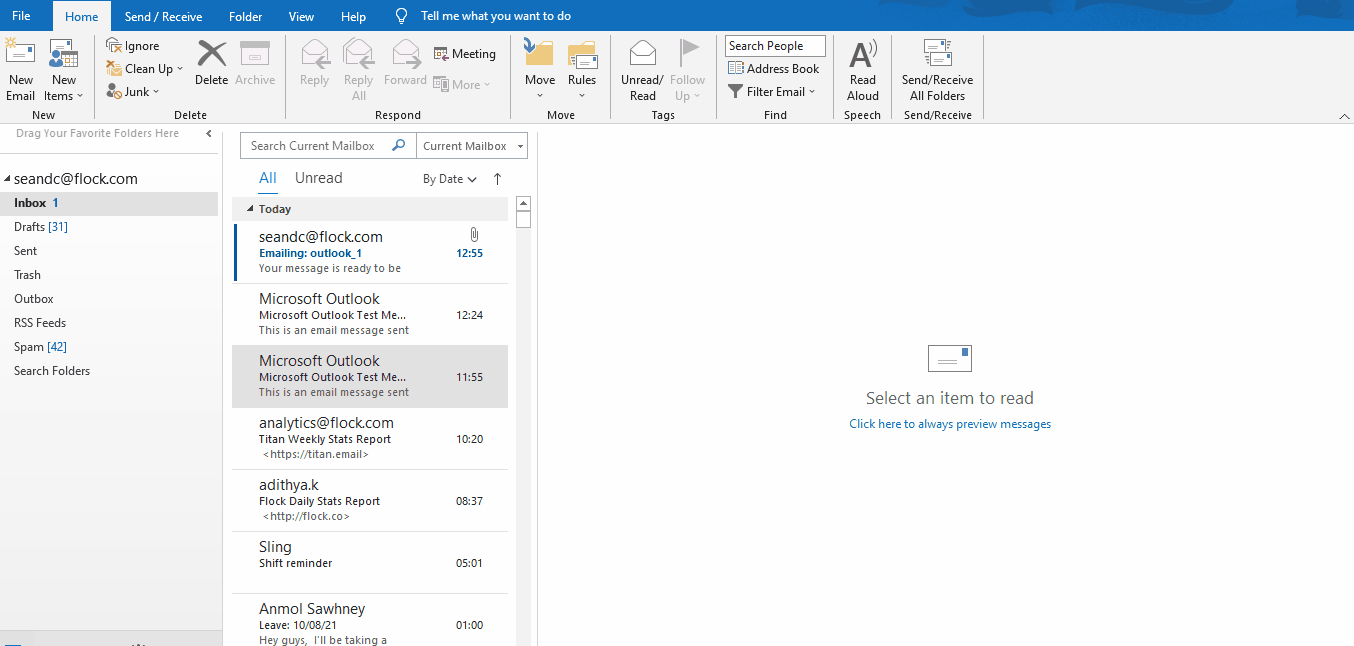Click the Search People field
Viewport: 1354px width, 646px height.
pyautogui.click(x=775, y=46)
